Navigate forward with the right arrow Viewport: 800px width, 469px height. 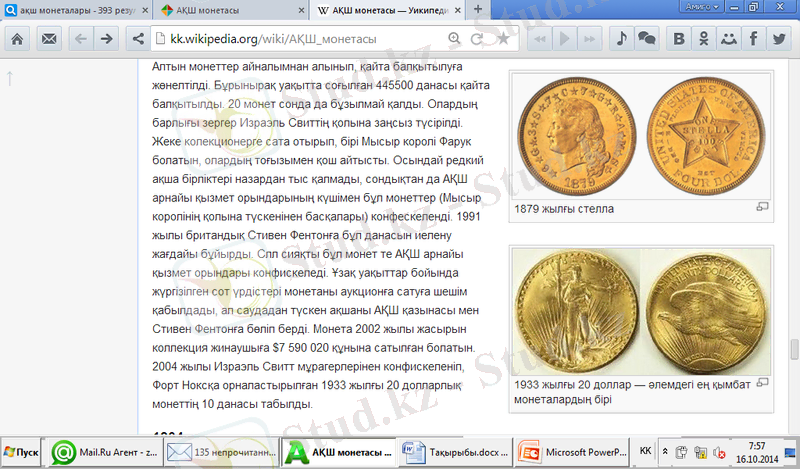point(106,39)
